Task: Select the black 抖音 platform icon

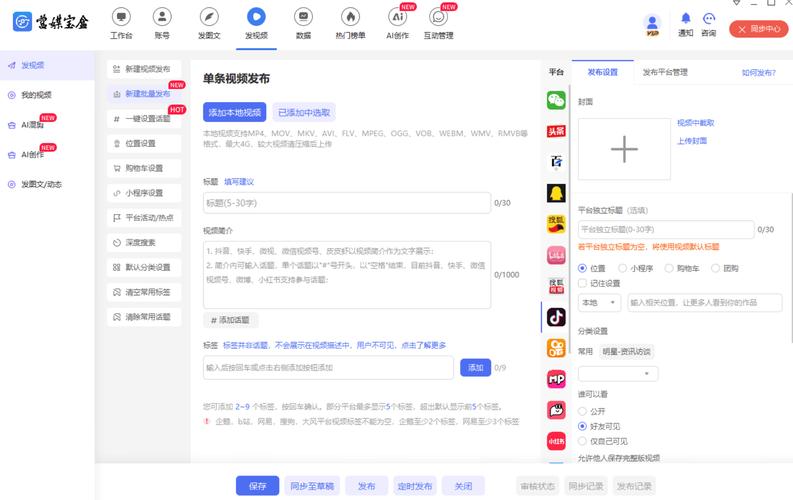Action: tap(556, 317)
